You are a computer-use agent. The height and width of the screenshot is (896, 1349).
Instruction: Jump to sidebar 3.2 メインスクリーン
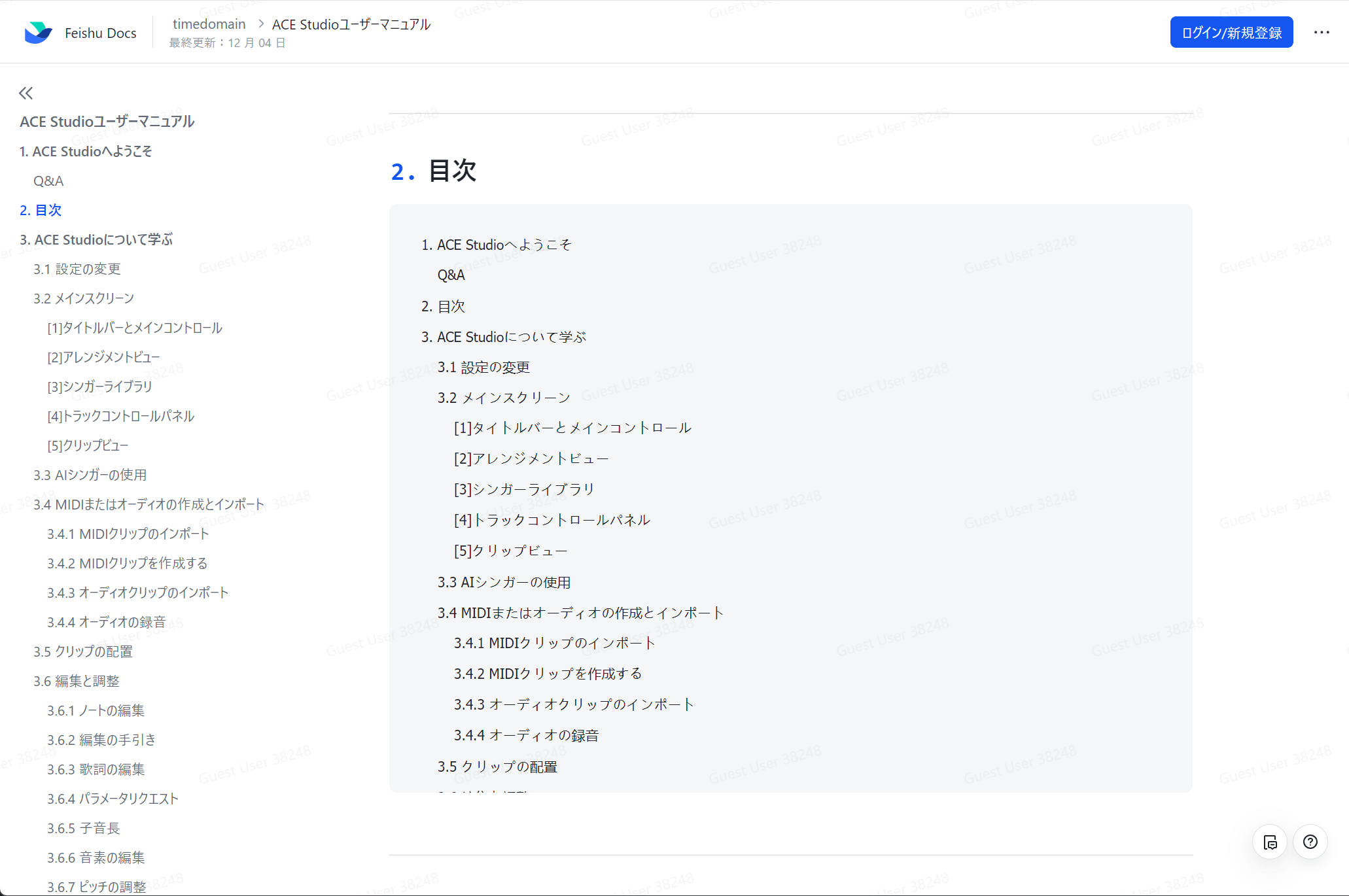(x=84, y=298)
